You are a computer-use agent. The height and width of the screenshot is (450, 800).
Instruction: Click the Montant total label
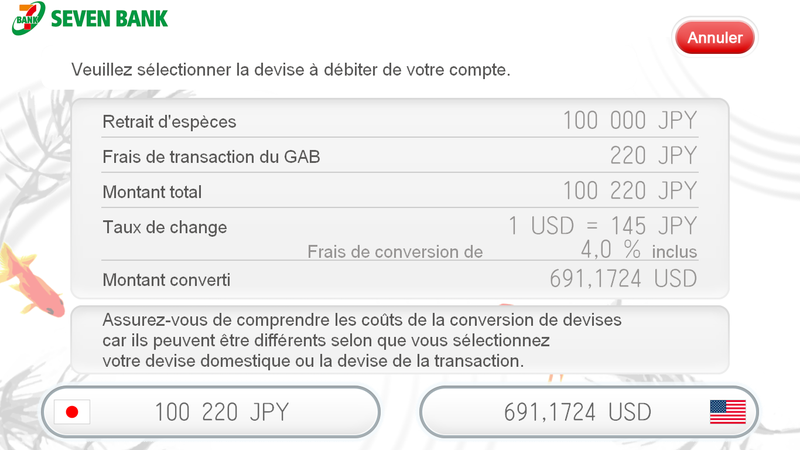[152, 192]
